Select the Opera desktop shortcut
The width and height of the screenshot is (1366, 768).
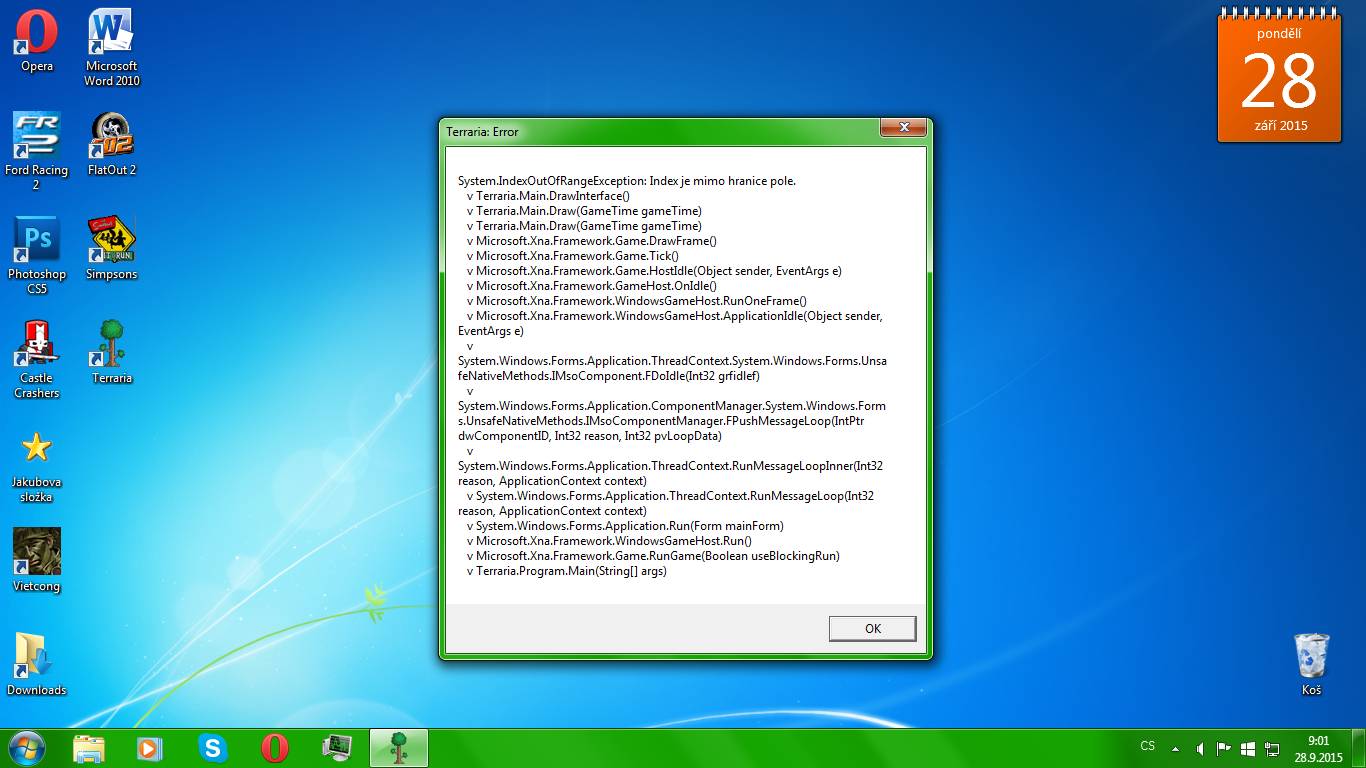point(37,41)
